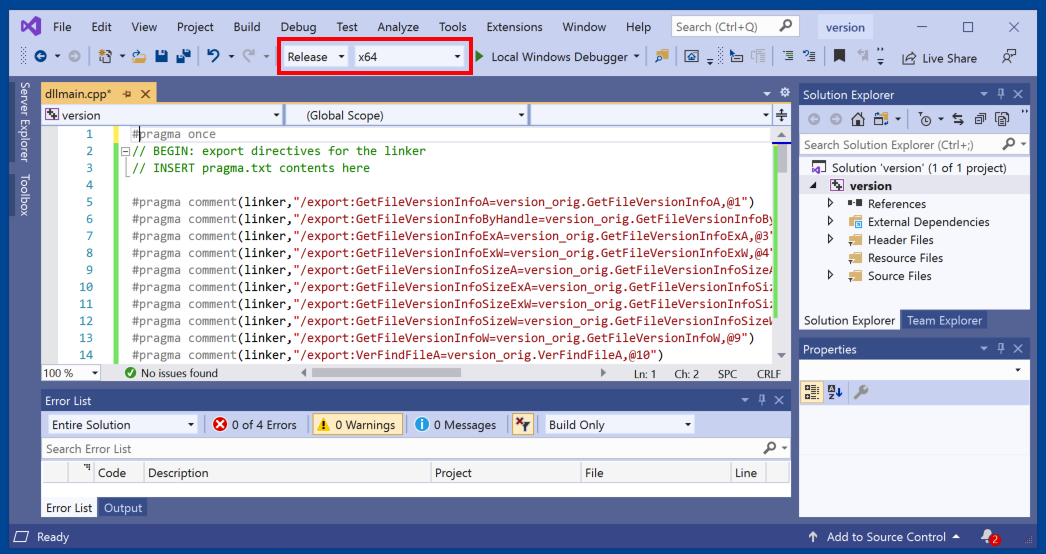
Task: Expand the Source Files folder node
Action: [830, 276]
